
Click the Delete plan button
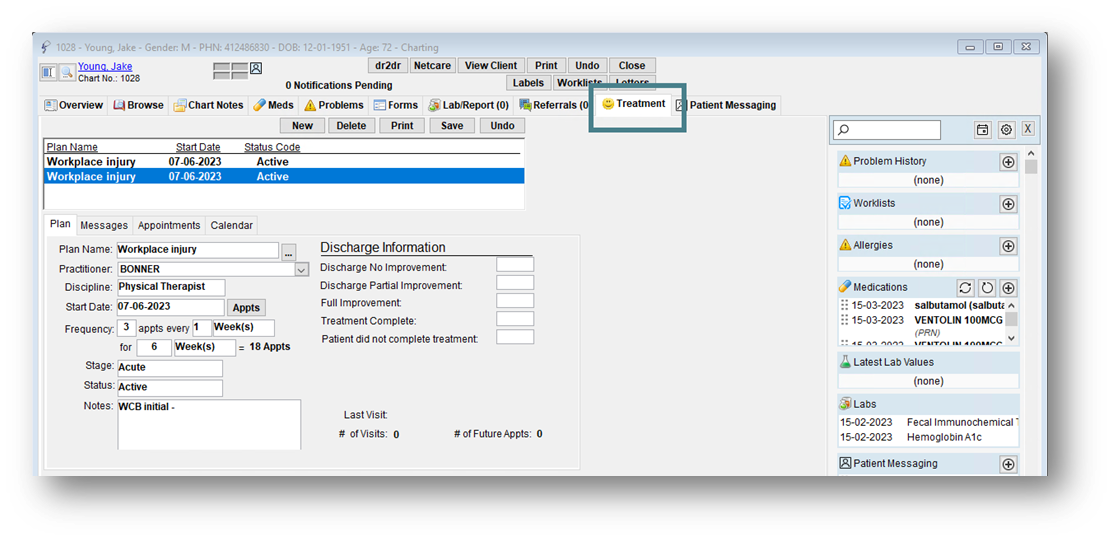tap(351, 126)
